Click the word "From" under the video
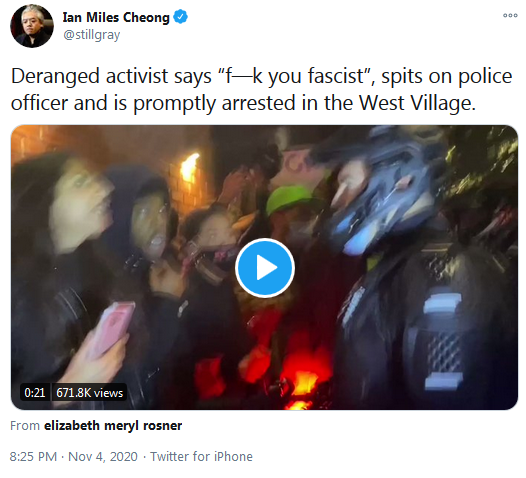Viewport: 526px width, 478px height. 25,425
